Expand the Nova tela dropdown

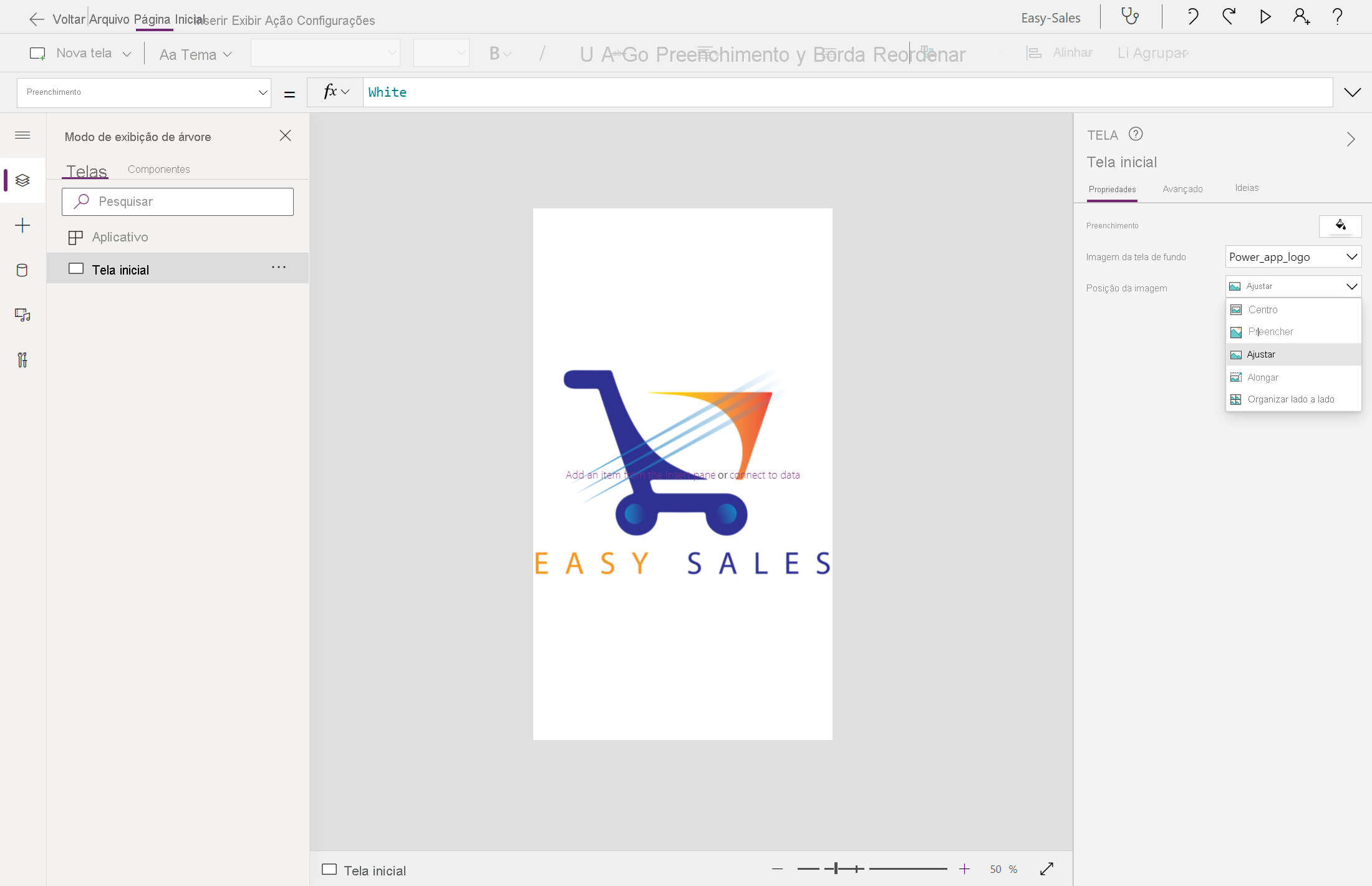click(127, 54)
